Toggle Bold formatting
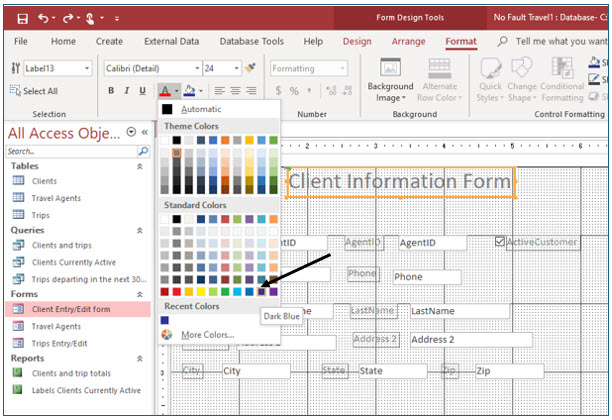This screenshot has height=420, width=612. point(111,91)
